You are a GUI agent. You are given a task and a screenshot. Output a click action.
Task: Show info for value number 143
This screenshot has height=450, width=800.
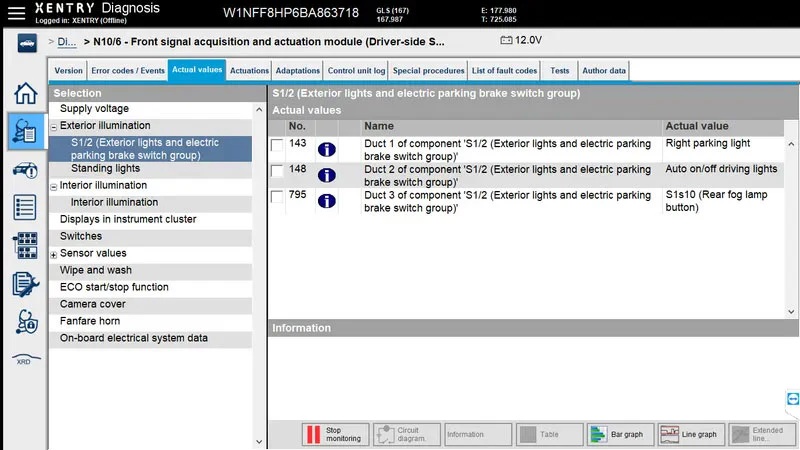pos(327,149)
